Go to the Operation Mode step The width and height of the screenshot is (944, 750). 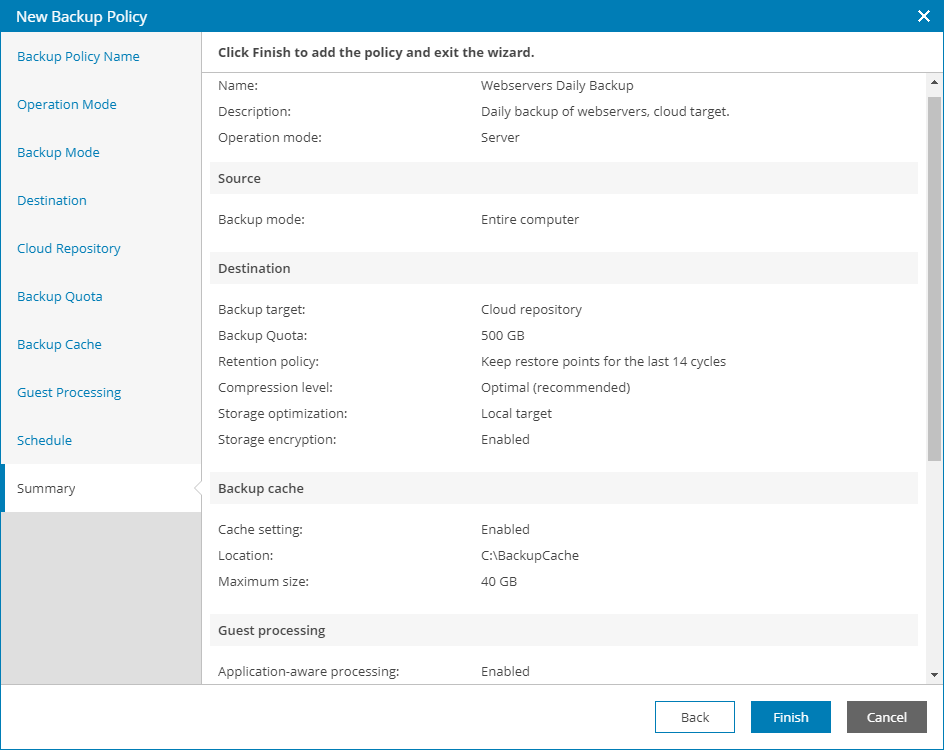click(x=67, y=105)
